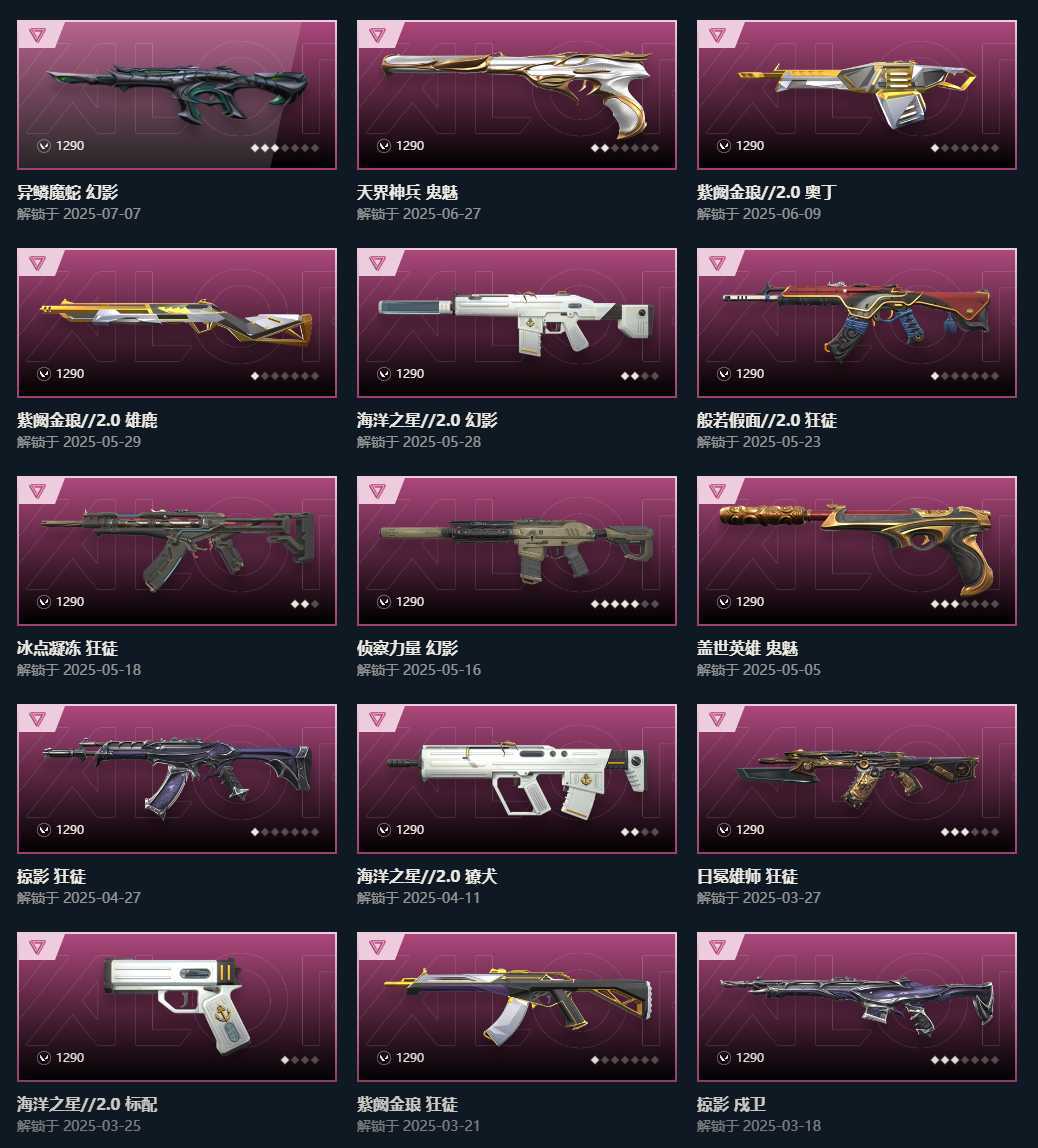This screenshot has width=1038, height=1148.
Task: Click the VP currency icon on 日冕雄师 狂徒 card
Action: point(724,830)
